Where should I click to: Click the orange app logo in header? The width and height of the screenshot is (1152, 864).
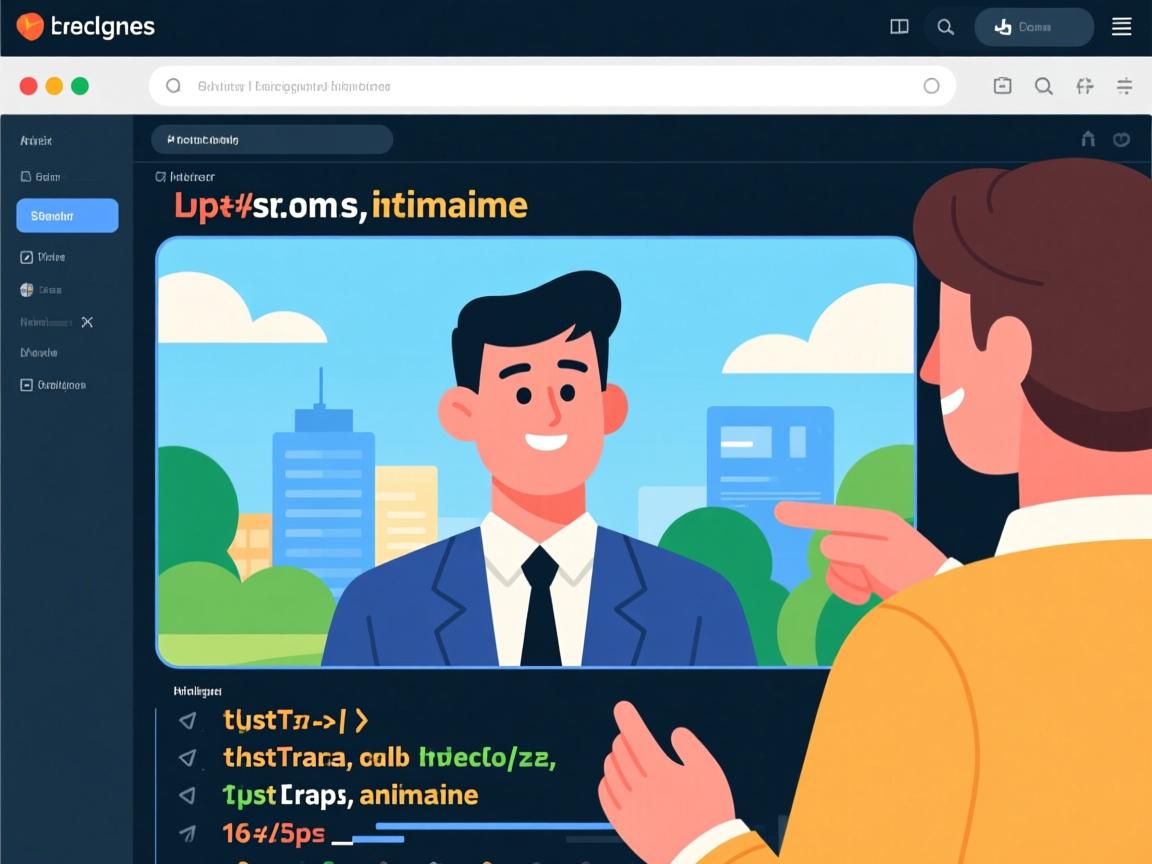[30, 27]
